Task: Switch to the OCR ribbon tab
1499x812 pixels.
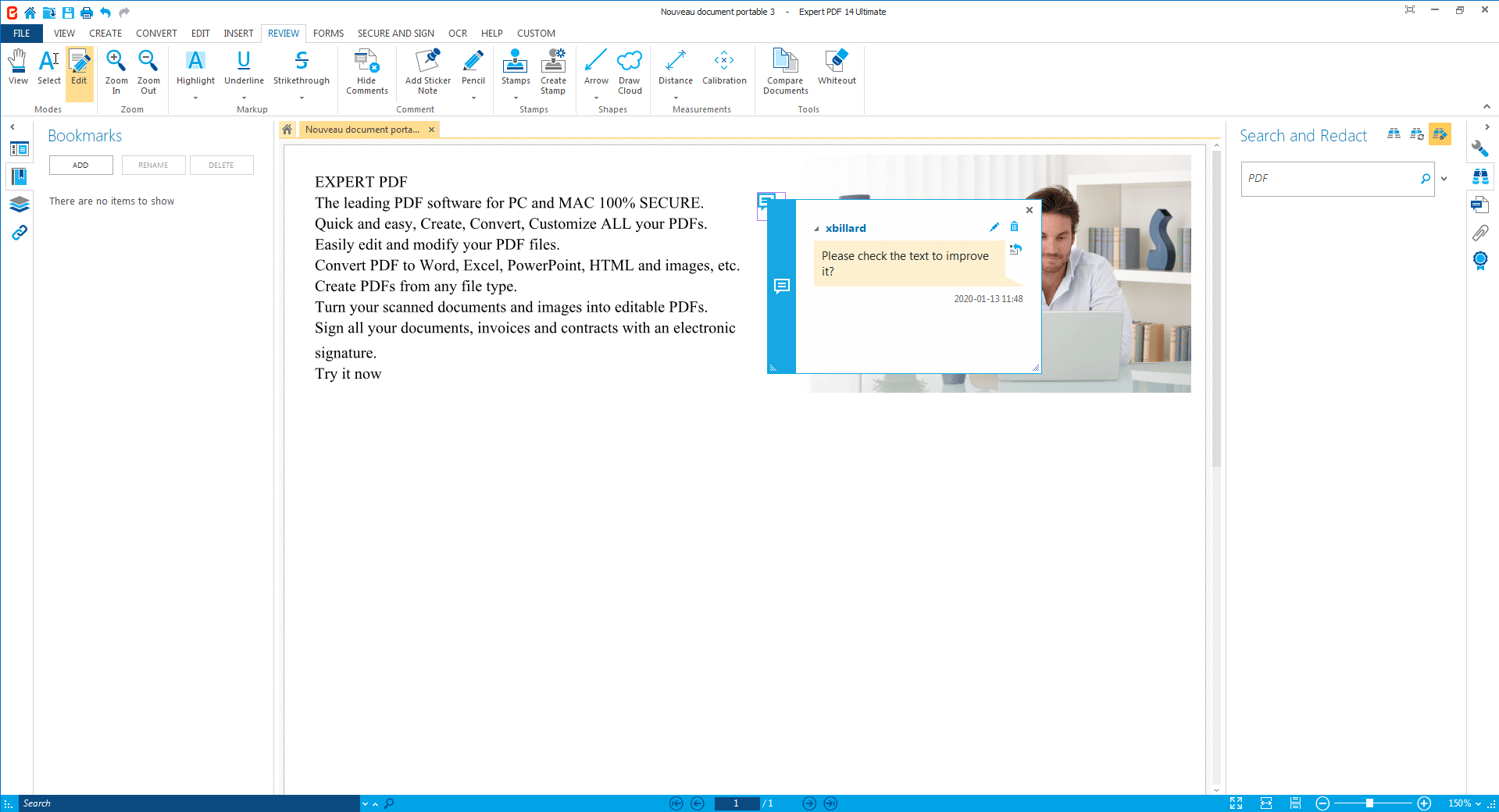Action: pos(458,34)
